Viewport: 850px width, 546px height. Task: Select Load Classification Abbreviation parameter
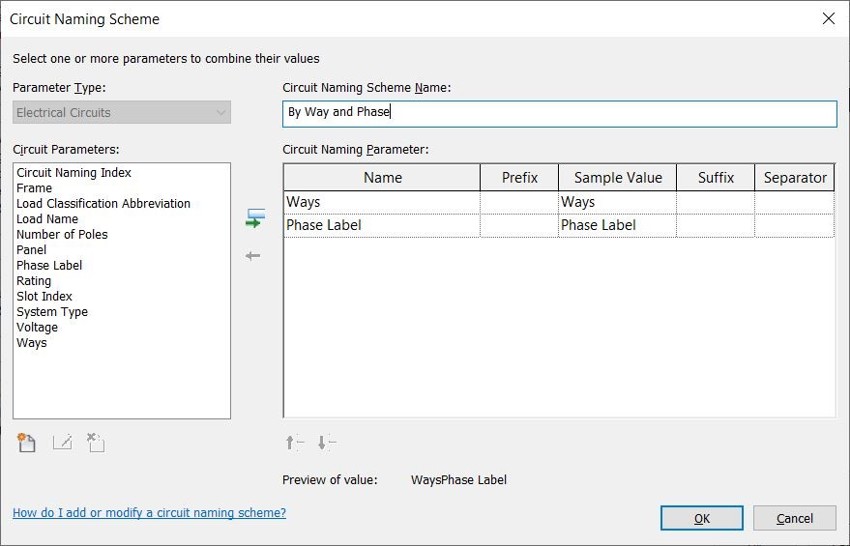[x=104, y=203]
